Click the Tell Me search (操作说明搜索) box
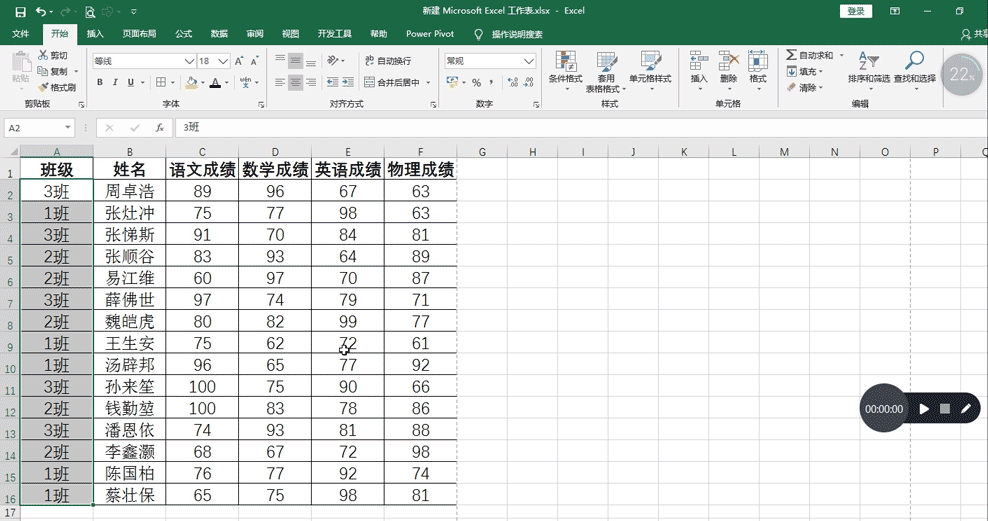 517,34
